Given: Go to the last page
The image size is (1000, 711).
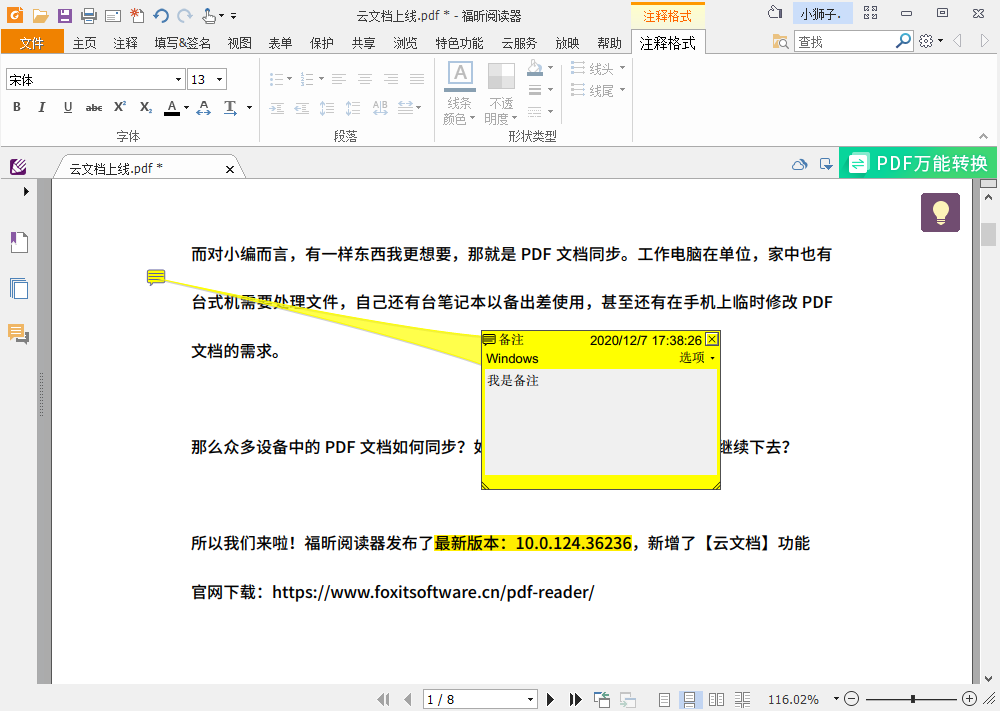Looking at the screenshot, I should click(x=575, y=700).
